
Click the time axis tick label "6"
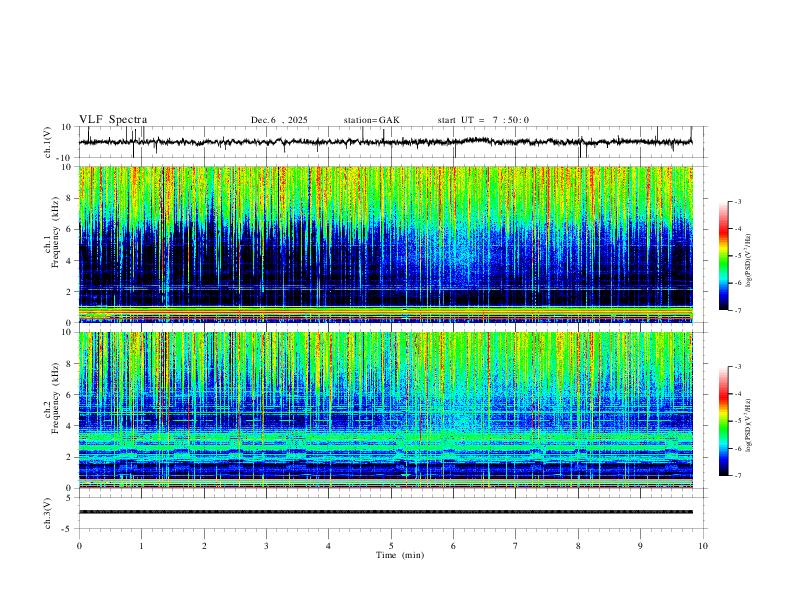[x=453, y=546]
